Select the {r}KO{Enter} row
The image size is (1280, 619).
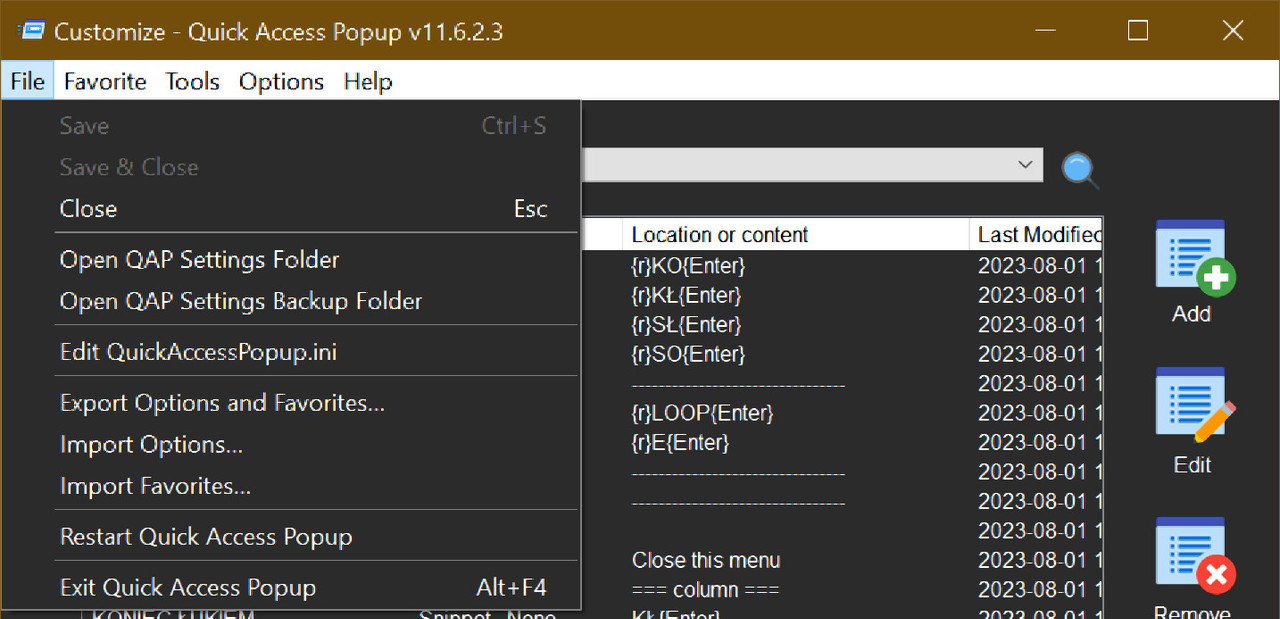(689, 267)
